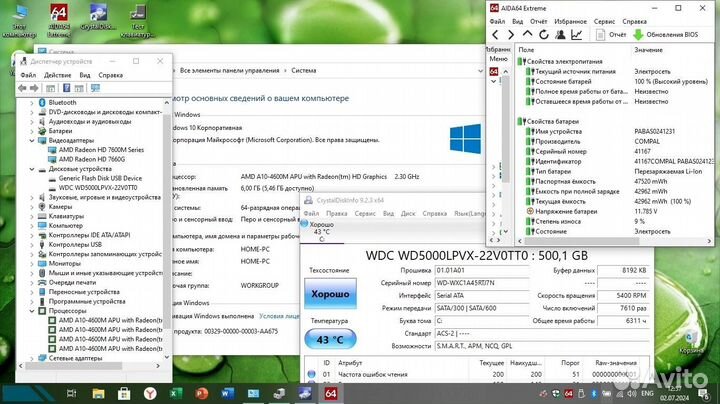Select Степень износа row in AIDA64
Screen dimensions: 720x404
[x=615, y=221]
